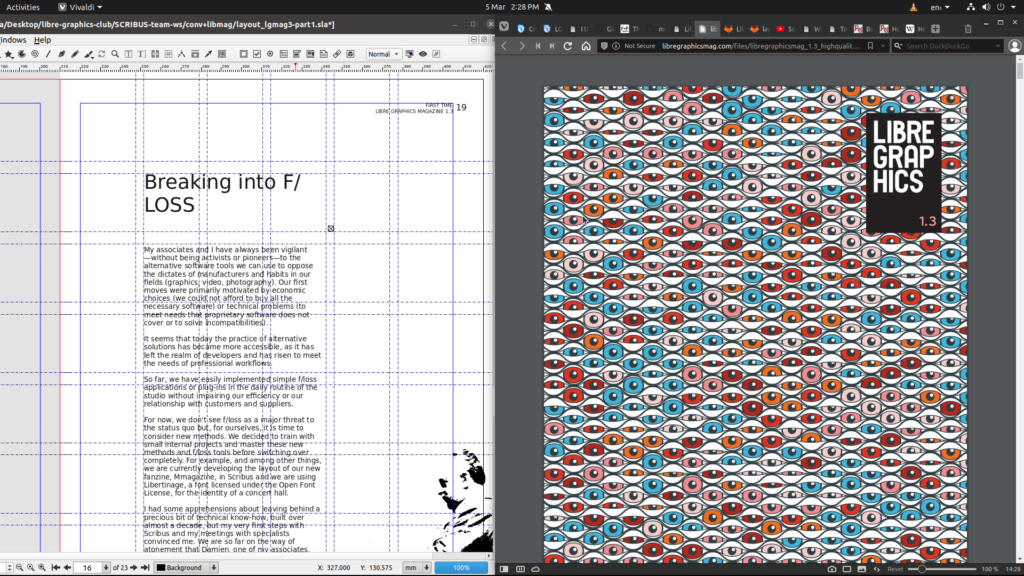Screen dimensions: 1024x576
Task: Open the Windows menu in Scribus
Action: (x=13, y=40)
